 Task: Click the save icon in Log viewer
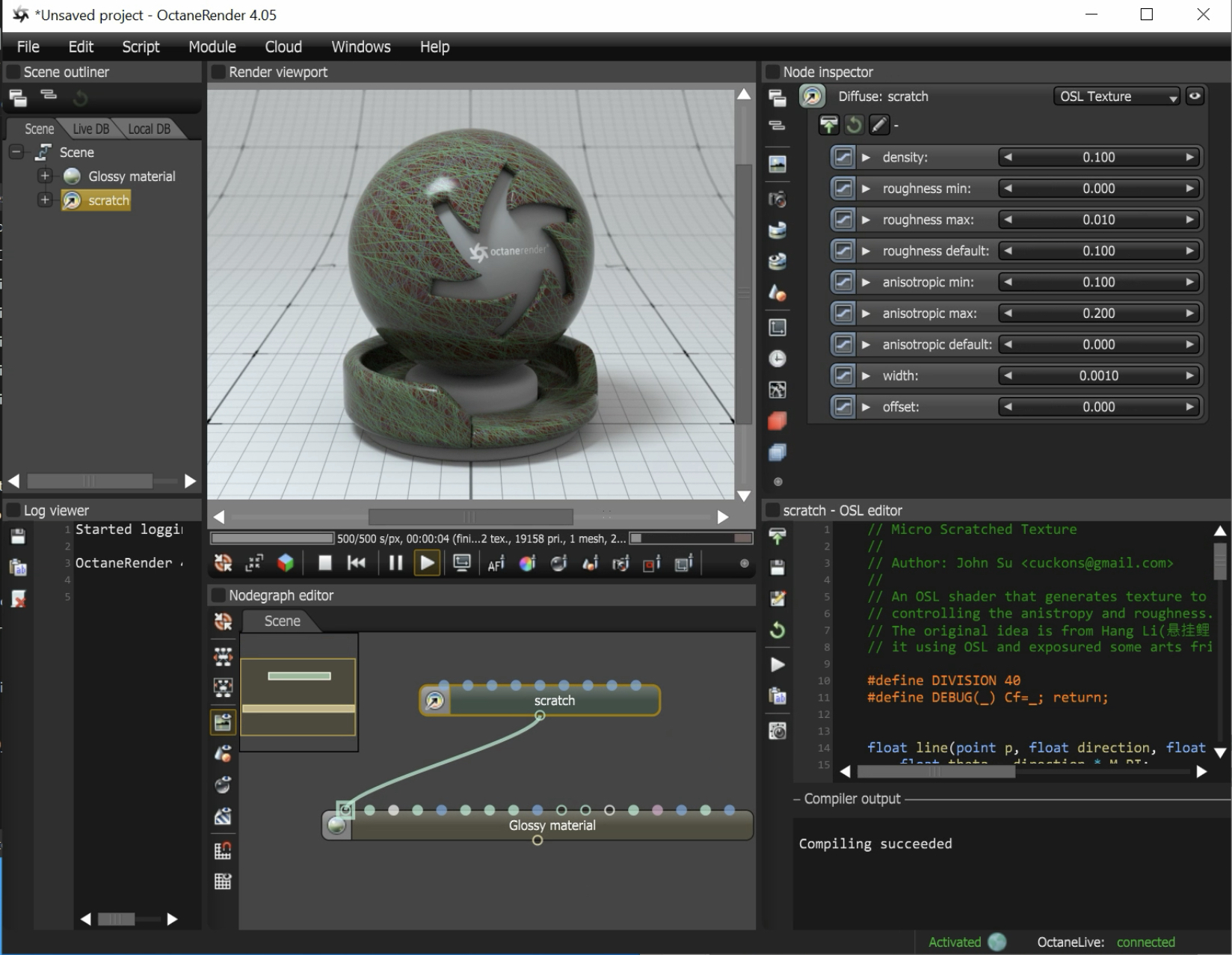(x=18, y=536)
